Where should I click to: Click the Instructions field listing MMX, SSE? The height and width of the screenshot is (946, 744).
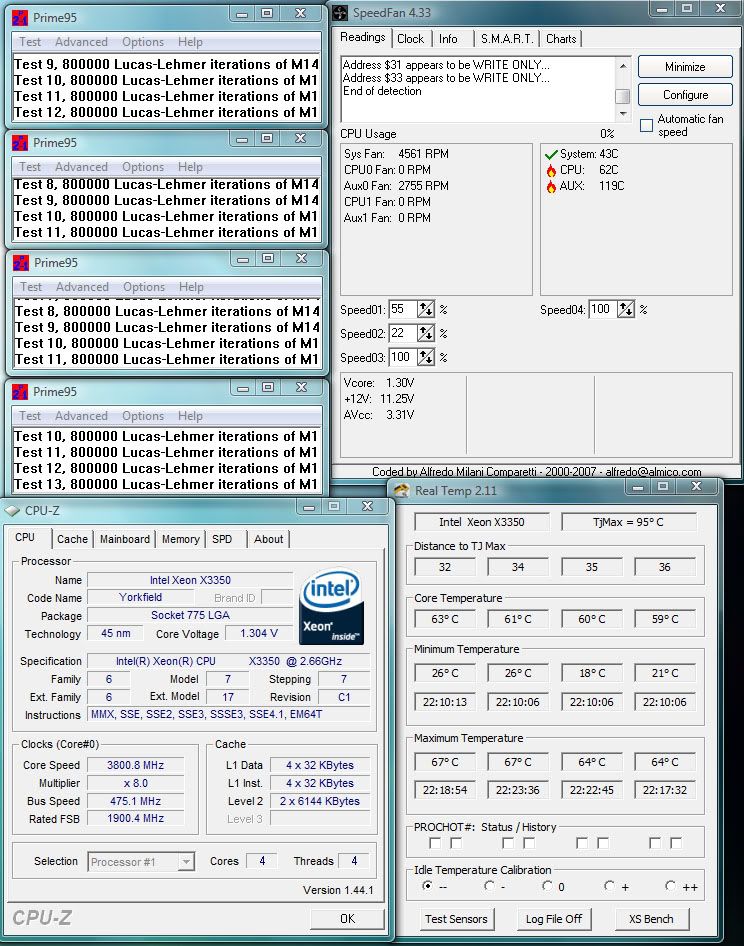[x=229, y=714]
